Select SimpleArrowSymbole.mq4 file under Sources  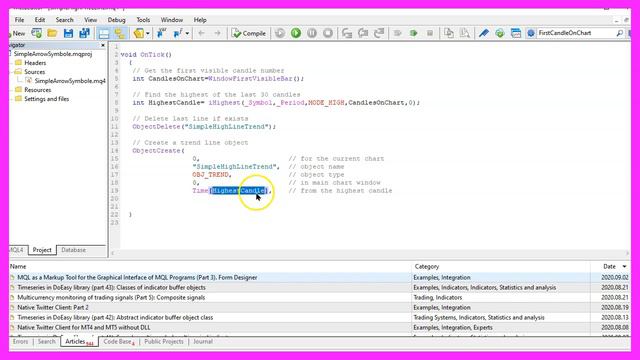[x=70, y=81]
